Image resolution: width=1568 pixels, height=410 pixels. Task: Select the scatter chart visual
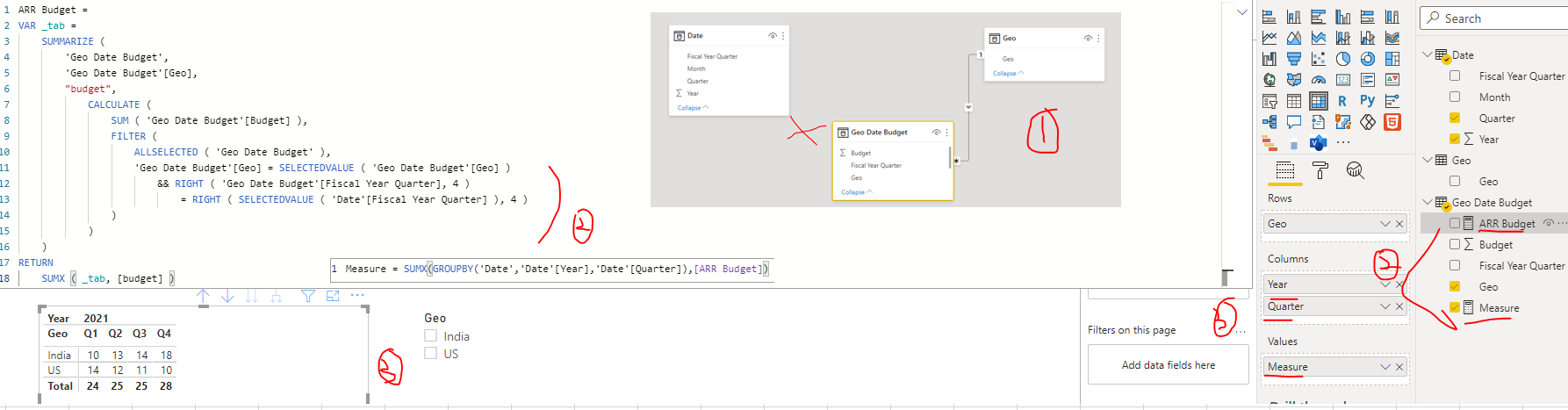point(1319,59)
